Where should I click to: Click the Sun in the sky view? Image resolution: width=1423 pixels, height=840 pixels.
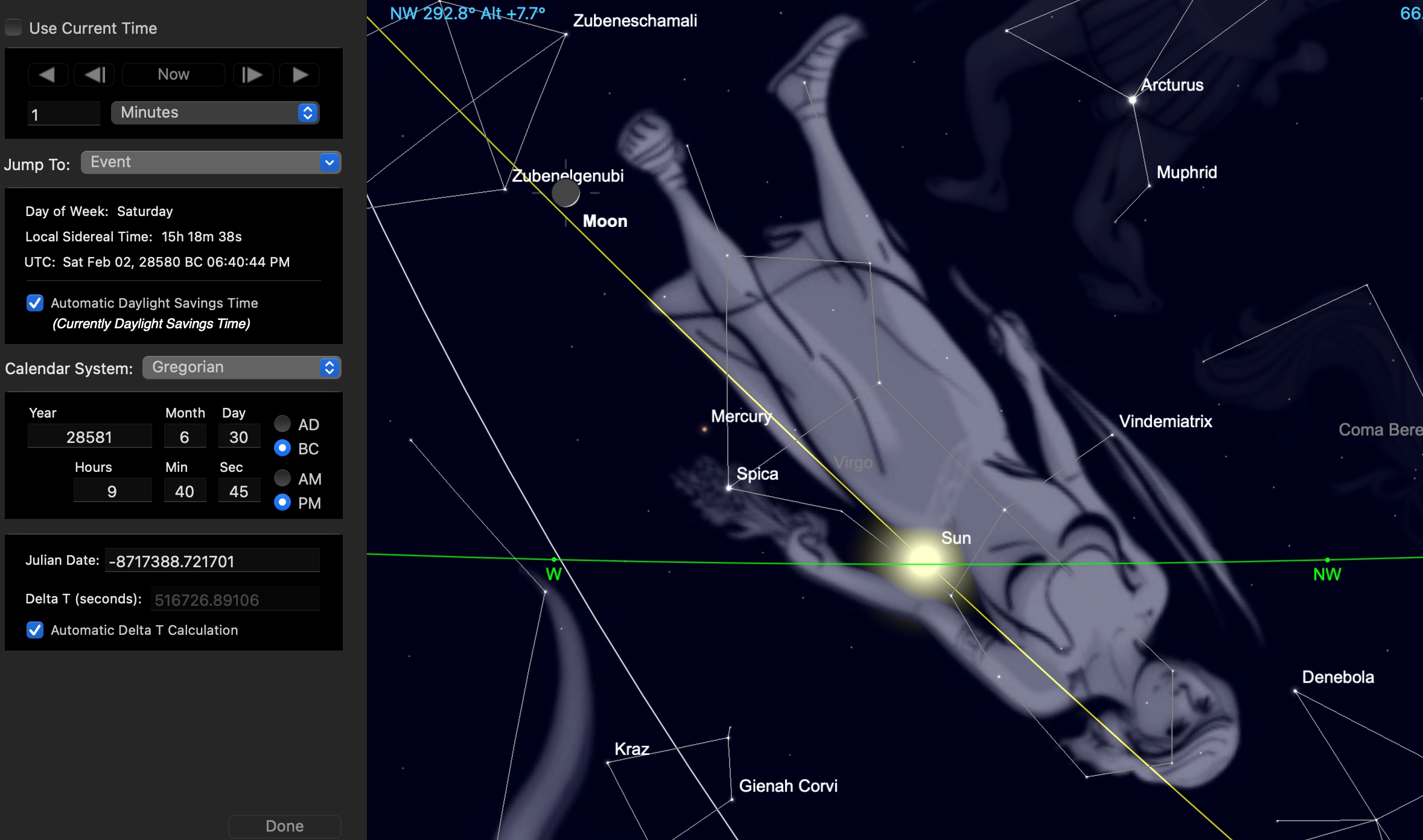pos(923,559)
